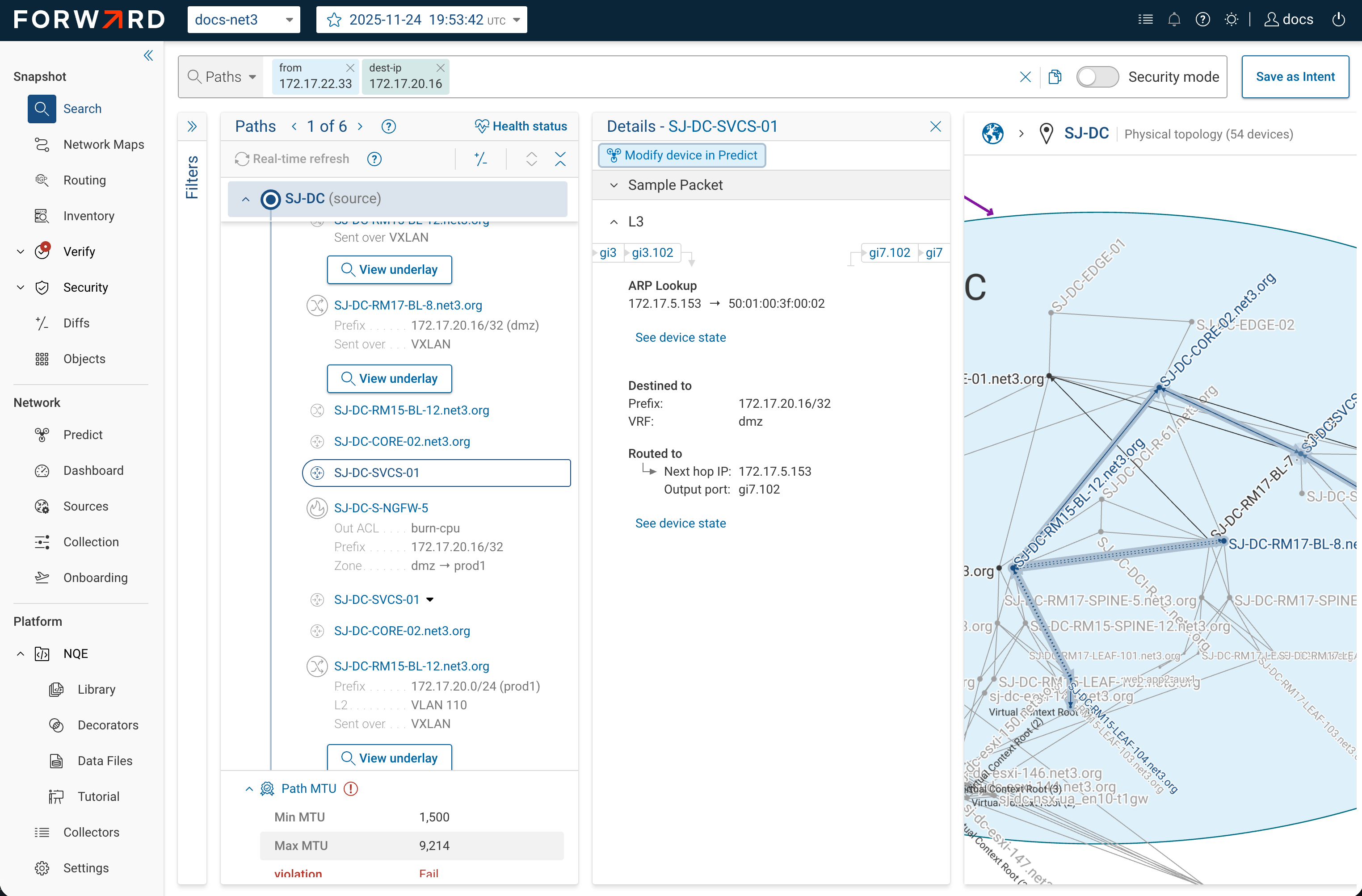Go to the previous path arrow
The height and width of the screenshot is (896, 1362).
294,126
